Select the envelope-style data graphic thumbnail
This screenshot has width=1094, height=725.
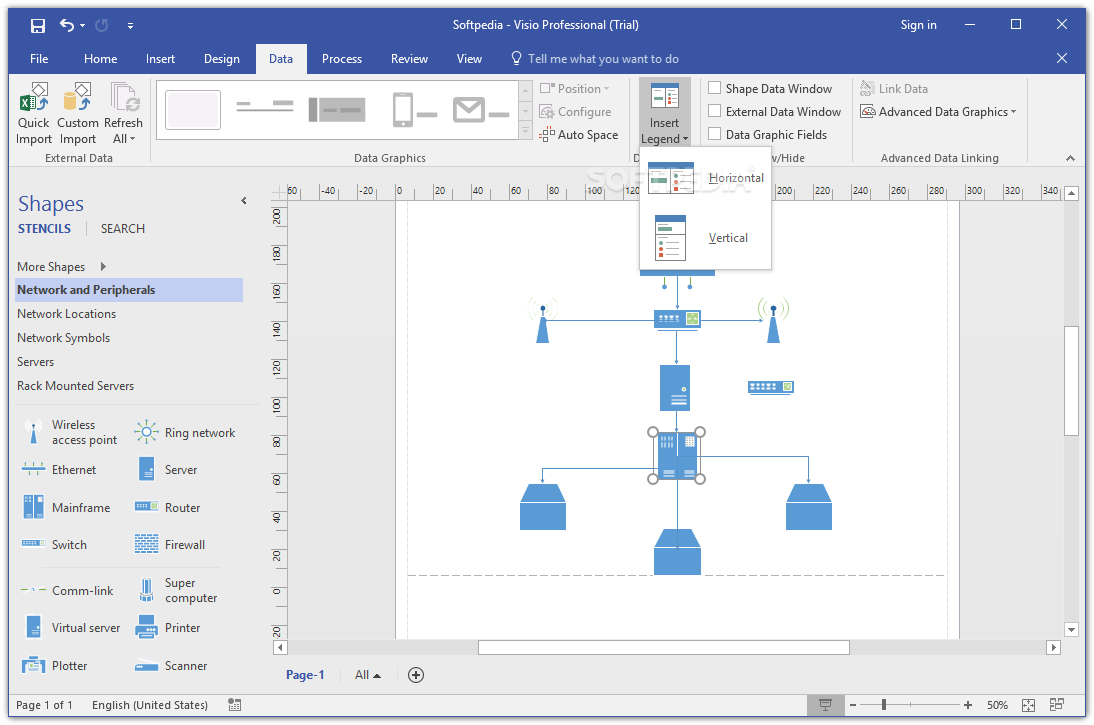click(x=481, y=110)
